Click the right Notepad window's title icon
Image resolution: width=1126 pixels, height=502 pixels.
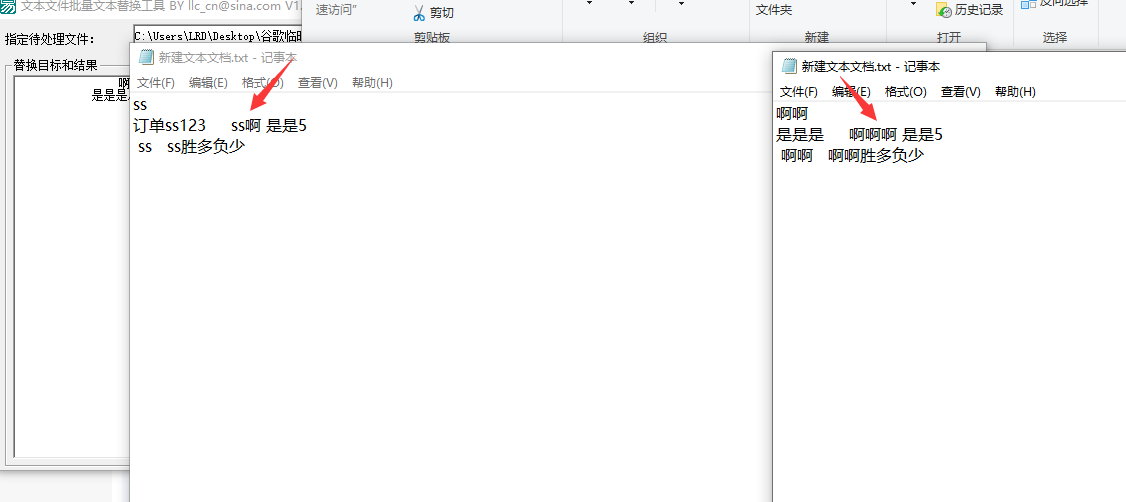coord(789,67)
